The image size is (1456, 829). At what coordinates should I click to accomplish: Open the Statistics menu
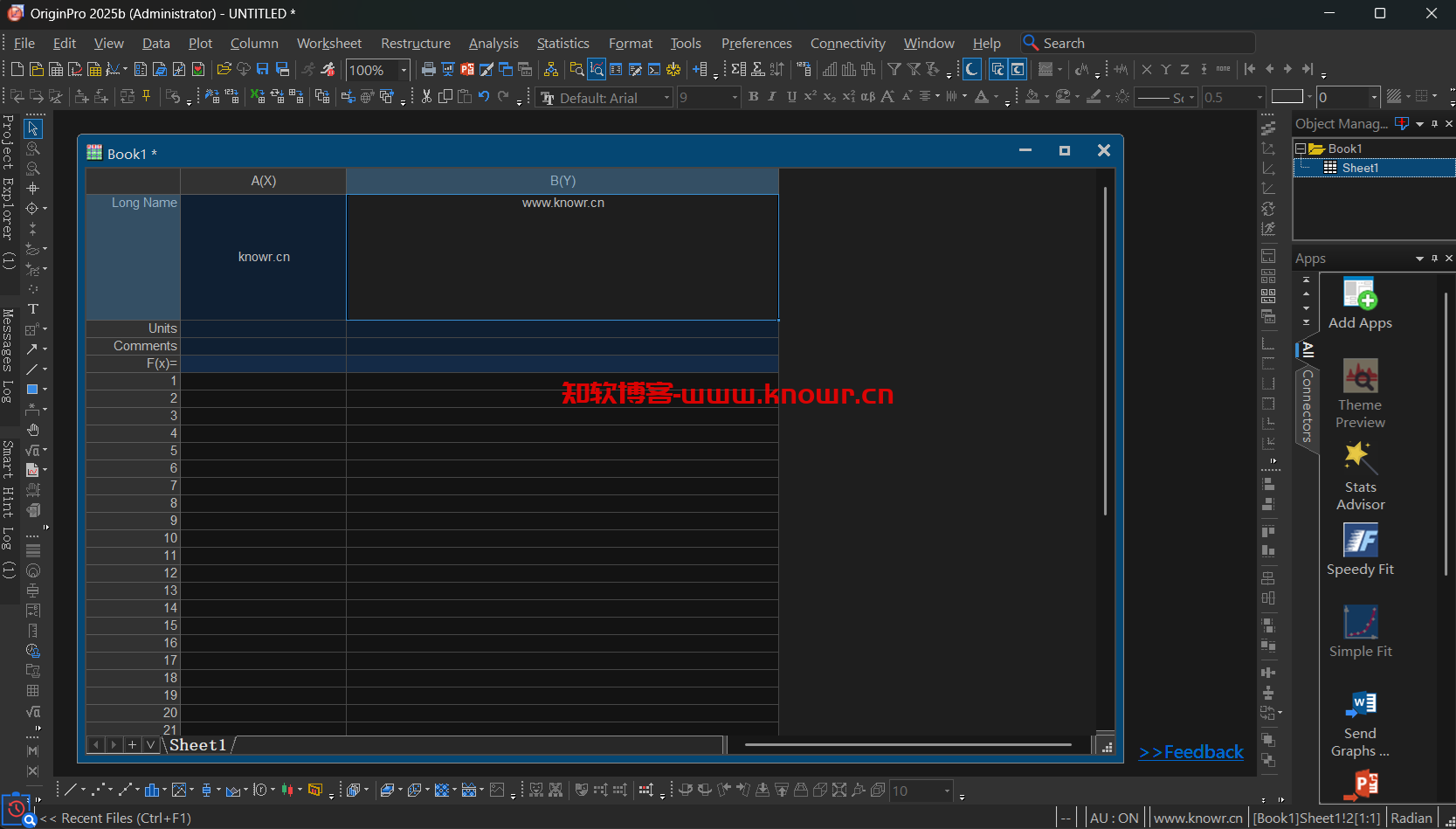click(562, 43)
